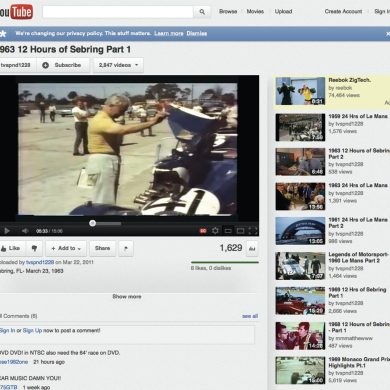Click the search magnifier button
This screenshot has height=390, width=390.
tap(202, 12)
